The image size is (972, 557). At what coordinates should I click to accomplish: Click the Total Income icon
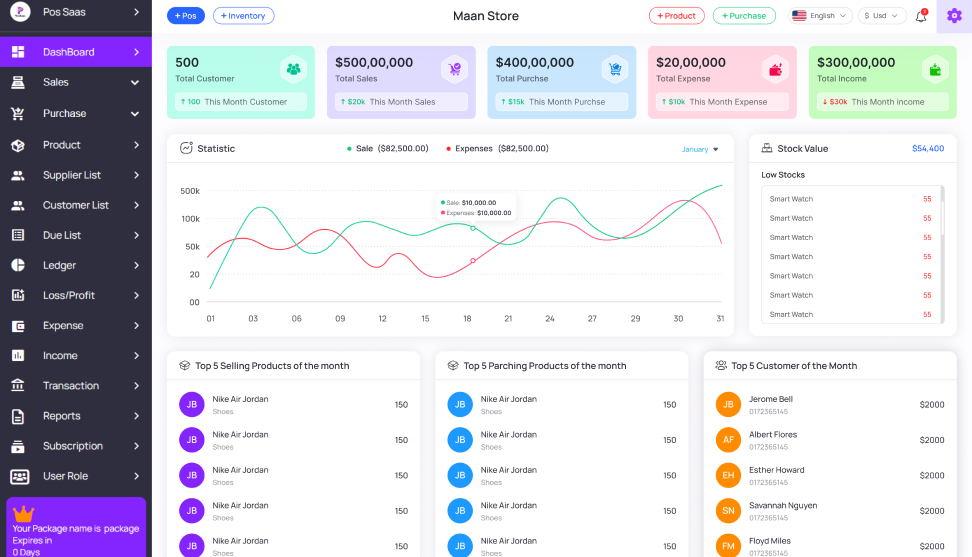click(935, 69)
